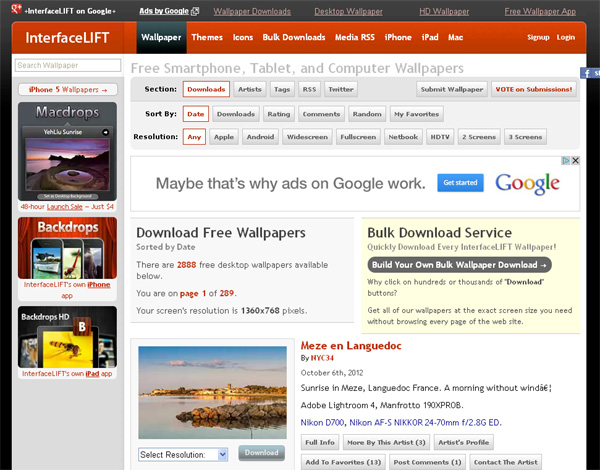Click the Launch Sale link
This screenshot has height=470, width=600.
pyautogui.click(x=64, y=207)
